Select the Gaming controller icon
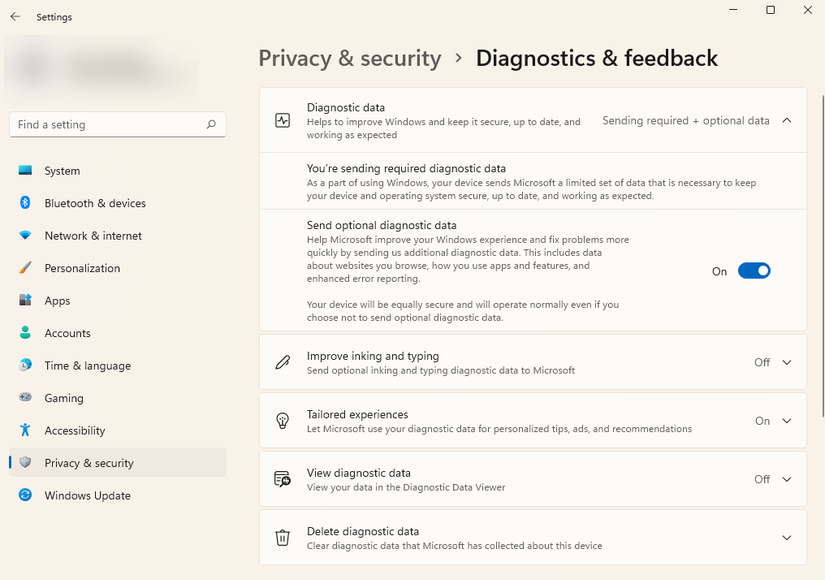This screenshot has height=580, width=825. click(x=26, y=398)
